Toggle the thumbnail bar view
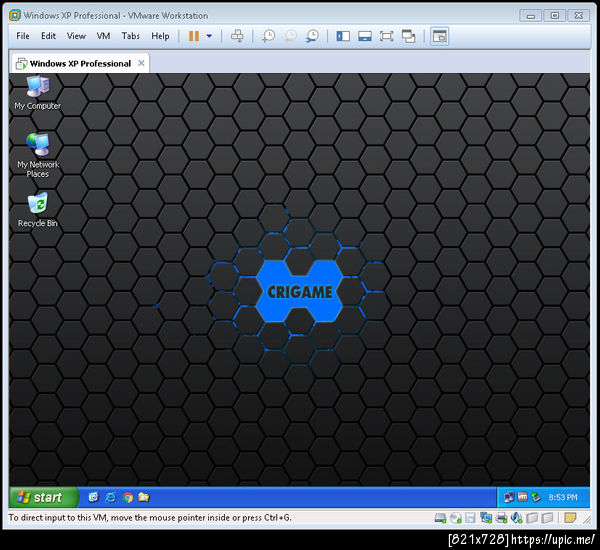 [365, 36]
